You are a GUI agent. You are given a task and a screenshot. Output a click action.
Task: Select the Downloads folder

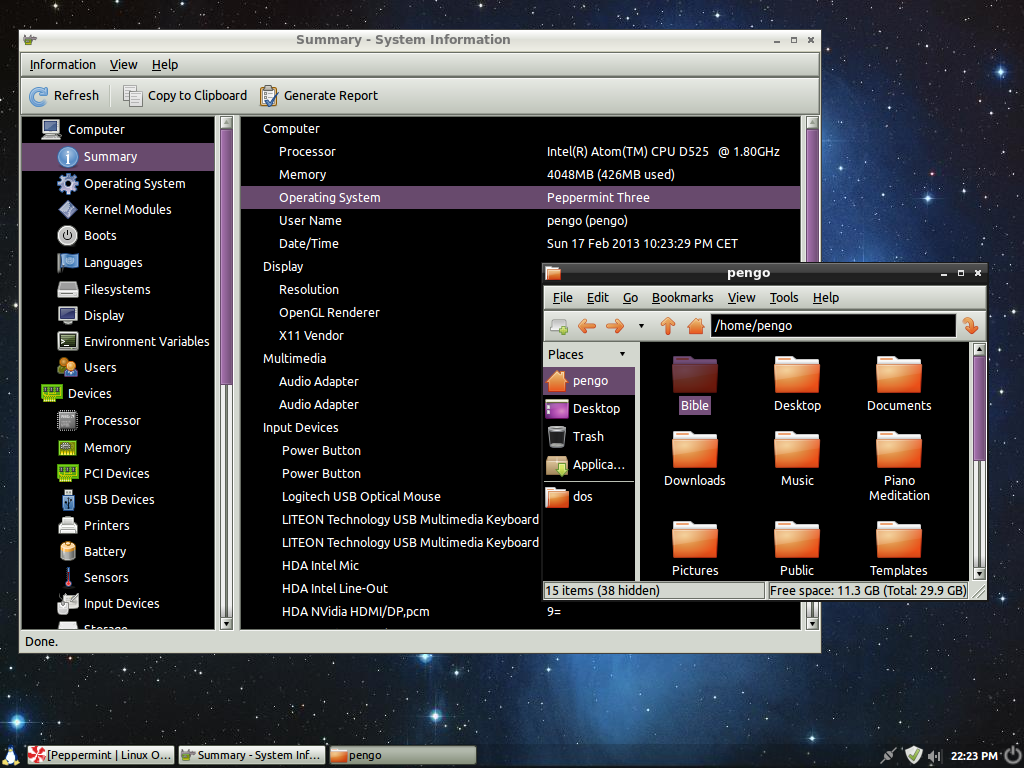tap(695, 460)
